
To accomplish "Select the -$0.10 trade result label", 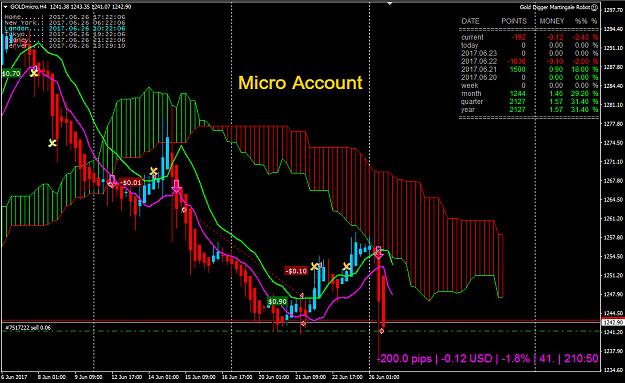I will point(296,271).
